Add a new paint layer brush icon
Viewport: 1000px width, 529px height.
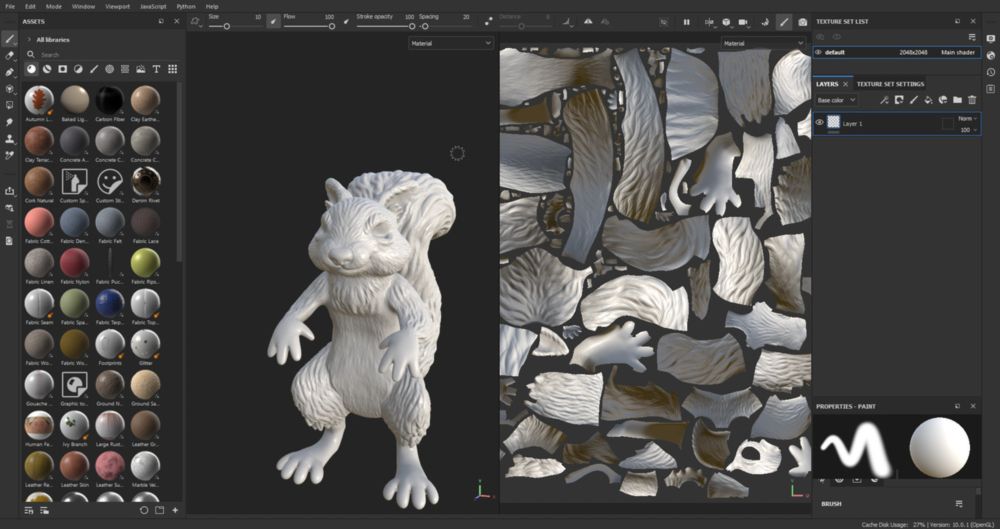(914, 100)
